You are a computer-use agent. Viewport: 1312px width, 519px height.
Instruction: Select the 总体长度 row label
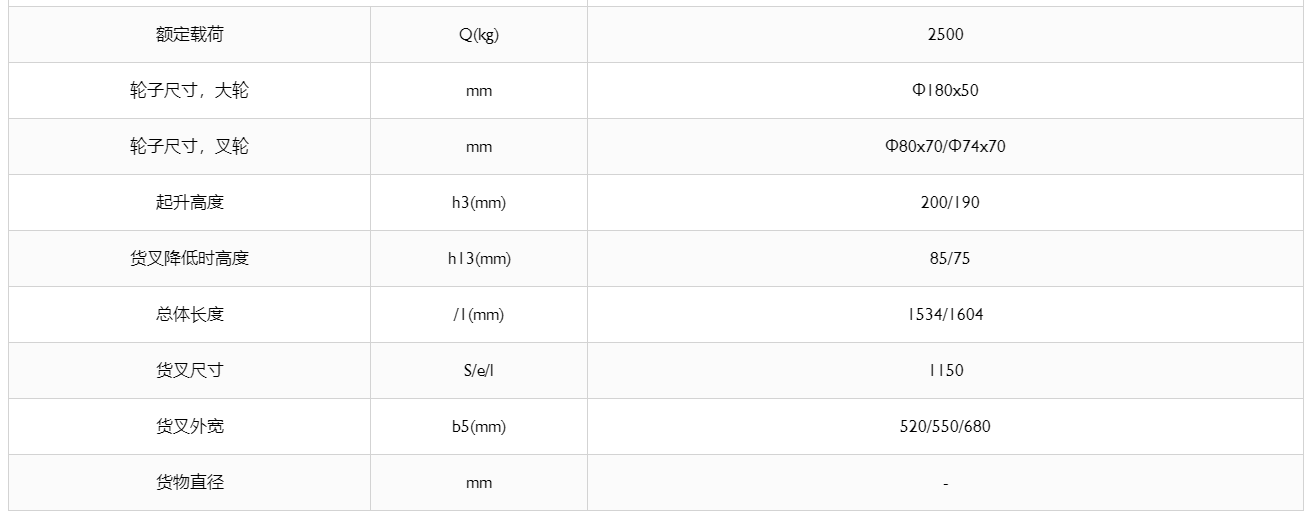[x=189, y=315]
